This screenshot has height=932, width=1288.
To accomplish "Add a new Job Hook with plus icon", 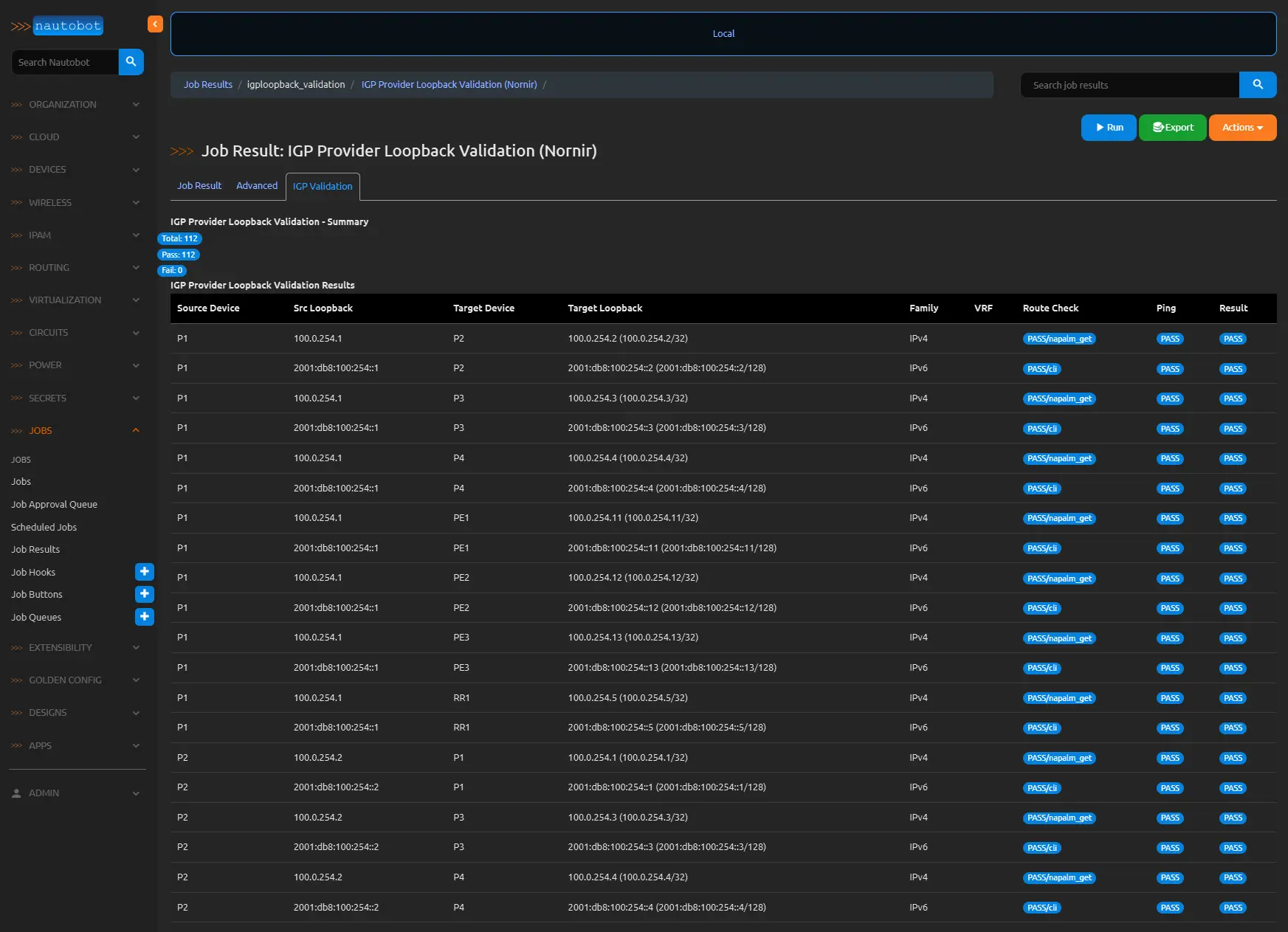I will pos(145,572).
